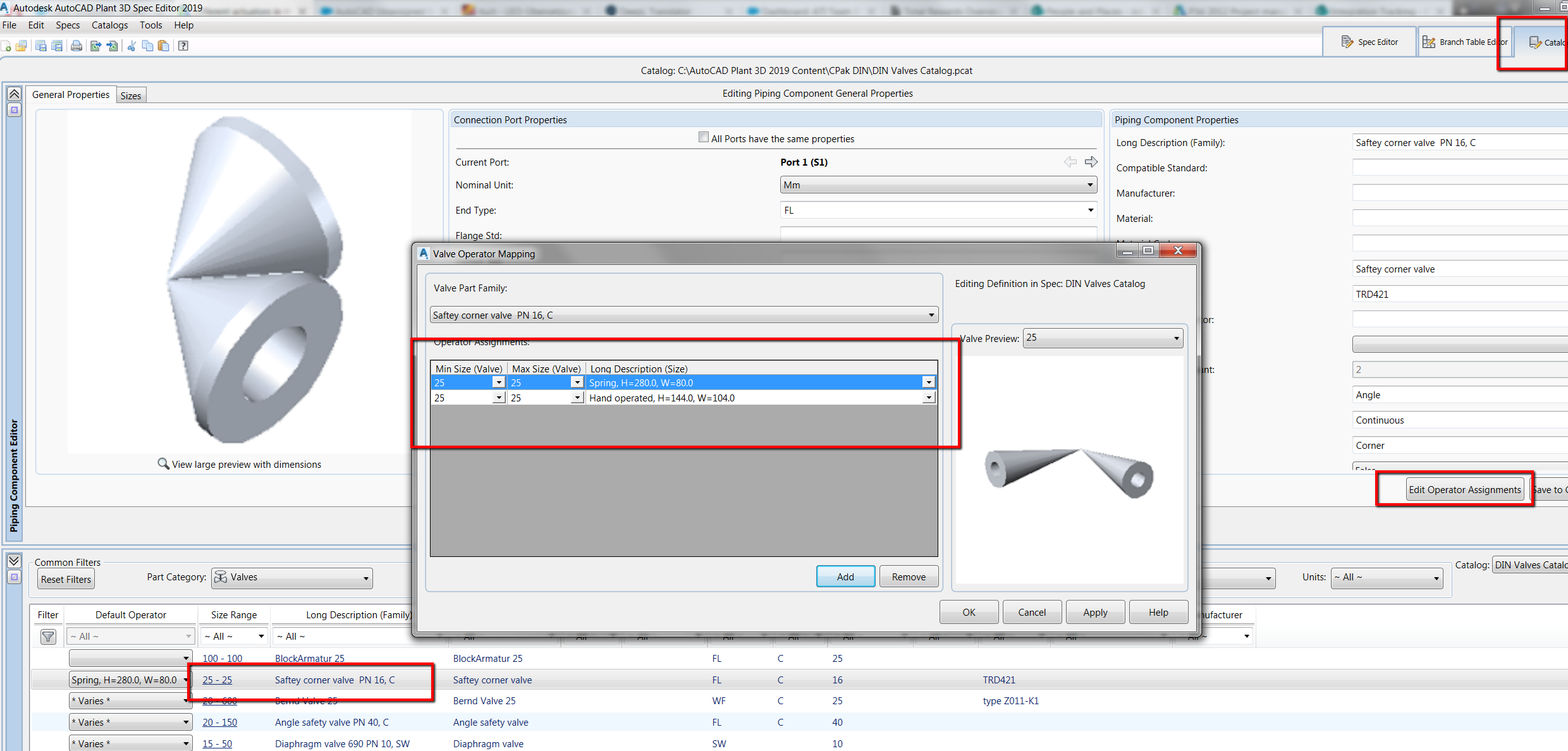Click the Autodesk application logo in title bar

(x=5, y=8)
